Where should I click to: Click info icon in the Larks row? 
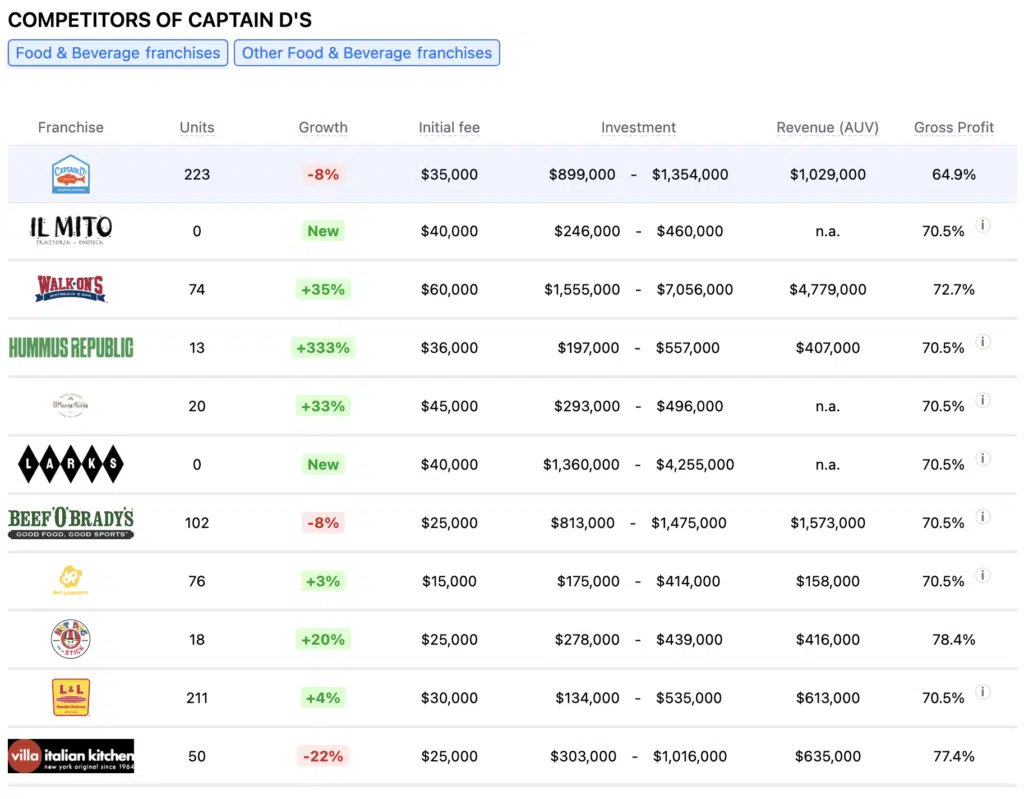[983, 459]
